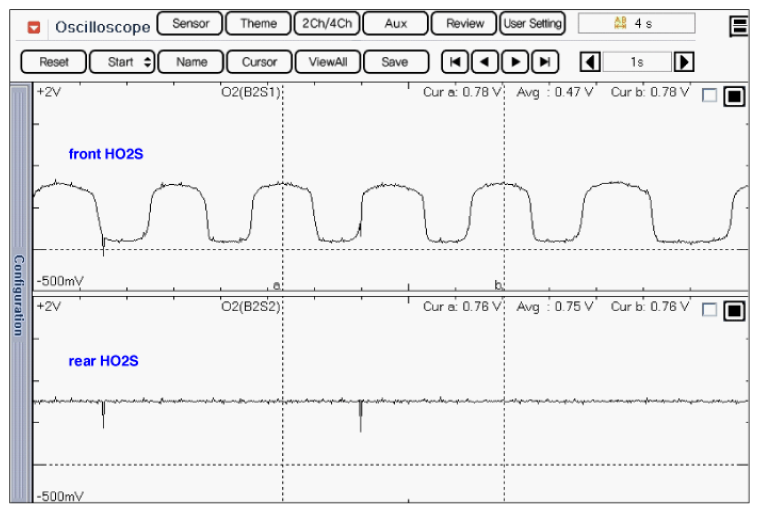This screenshot has width=759, height=513.
Task: Click the O2(B2S1) channel label
Action: 250,92
